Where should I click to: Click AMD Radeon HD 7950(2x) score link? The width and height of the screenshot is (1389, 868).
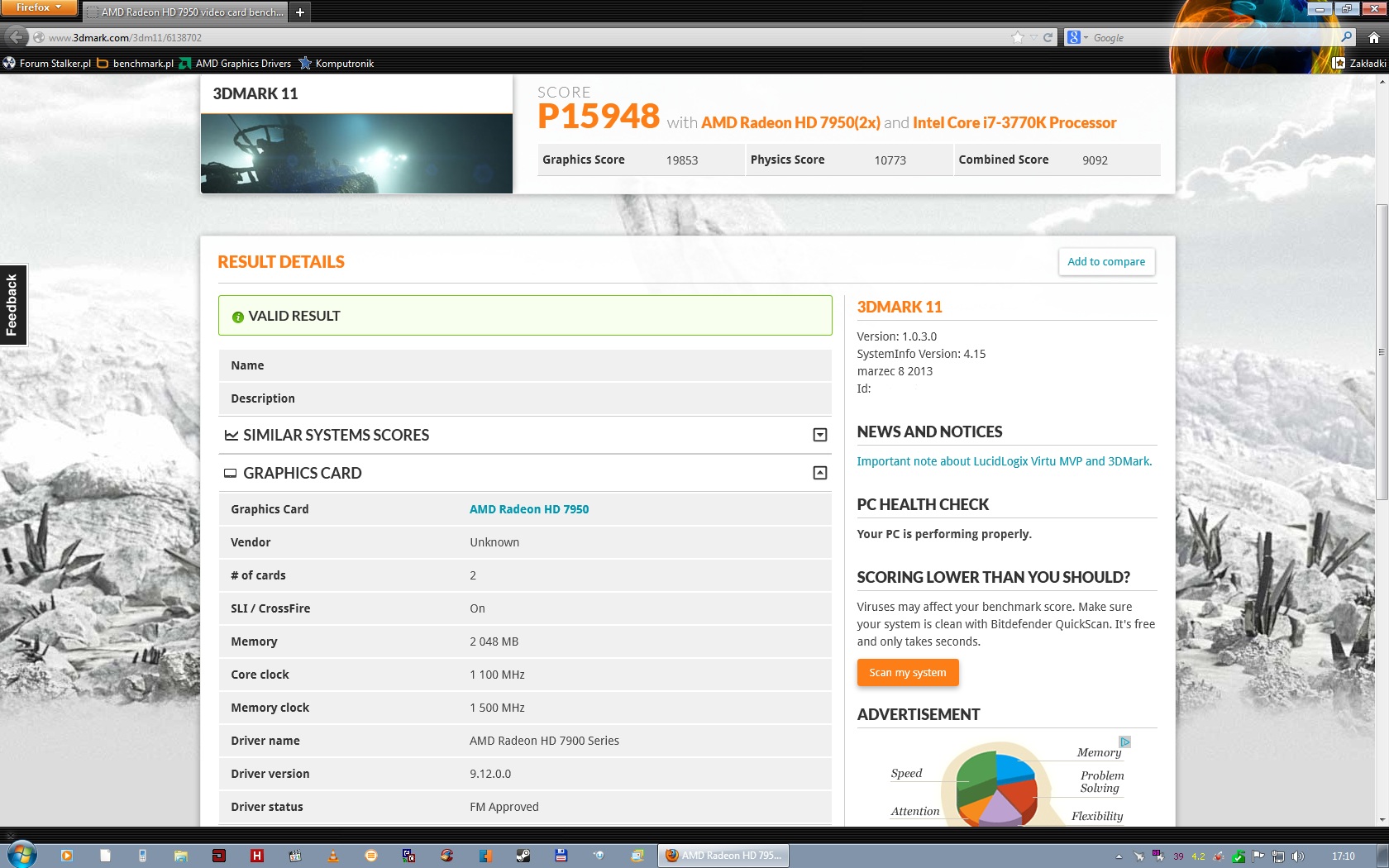click(x=790, y=122)
